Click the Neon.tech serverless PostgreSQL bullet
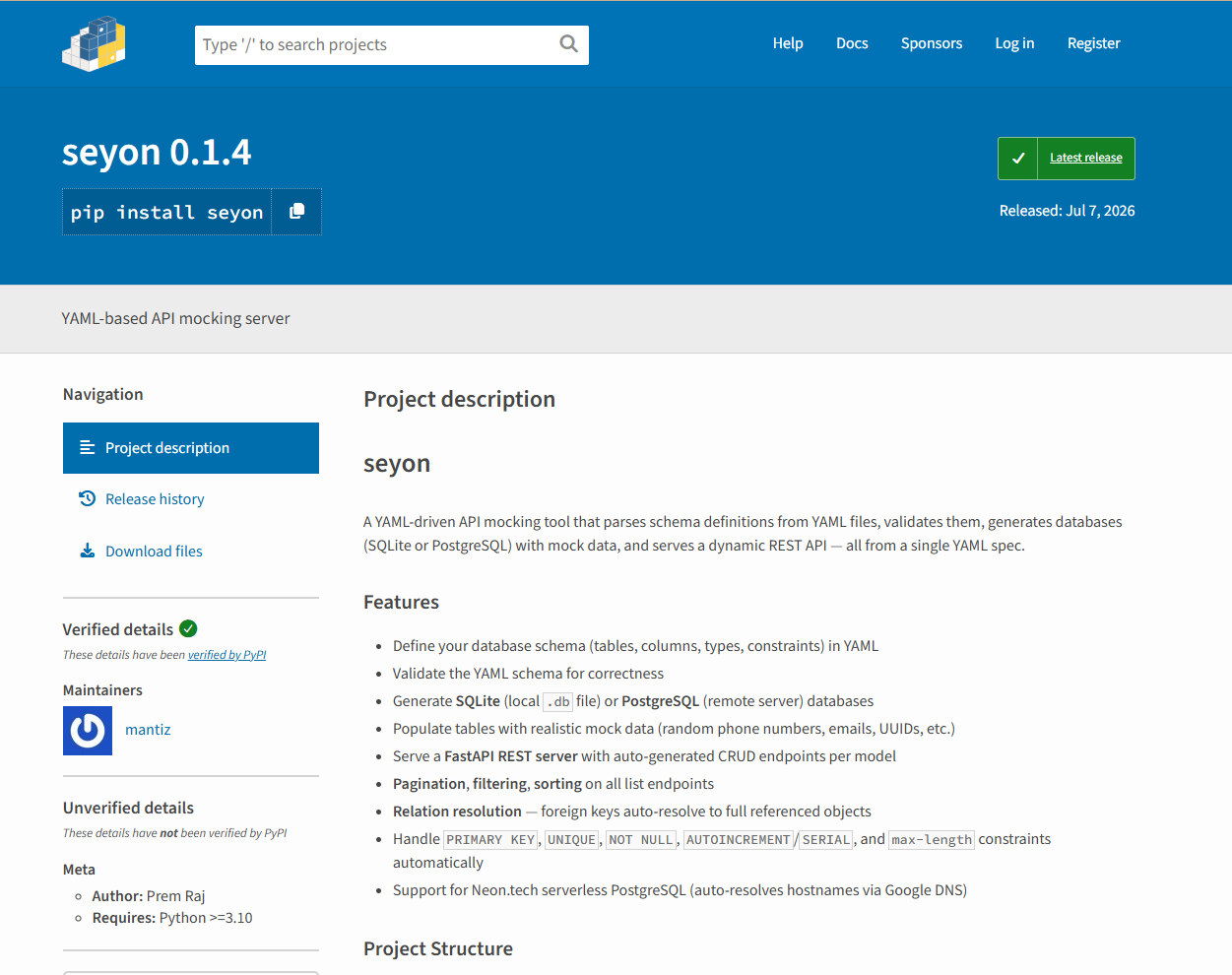Screen dimensions: 1232x975 coord(680,890)
